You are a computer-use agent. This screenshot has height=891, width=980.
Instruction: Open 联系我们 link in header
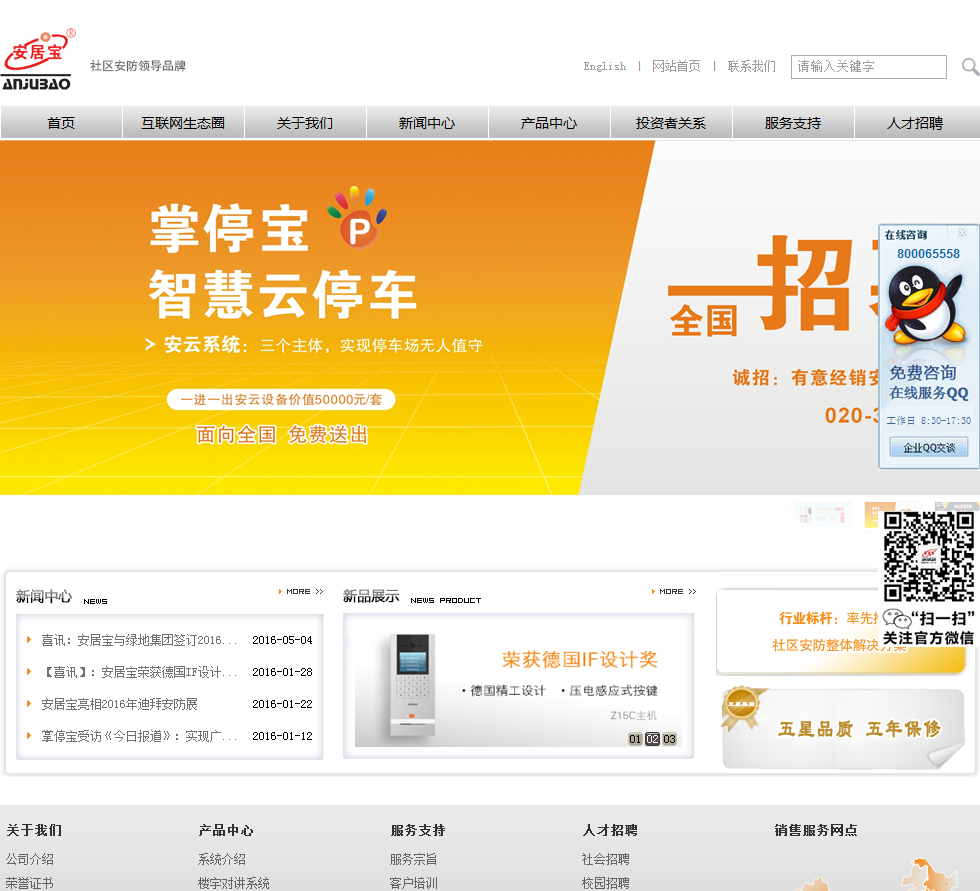click(751, 66)
